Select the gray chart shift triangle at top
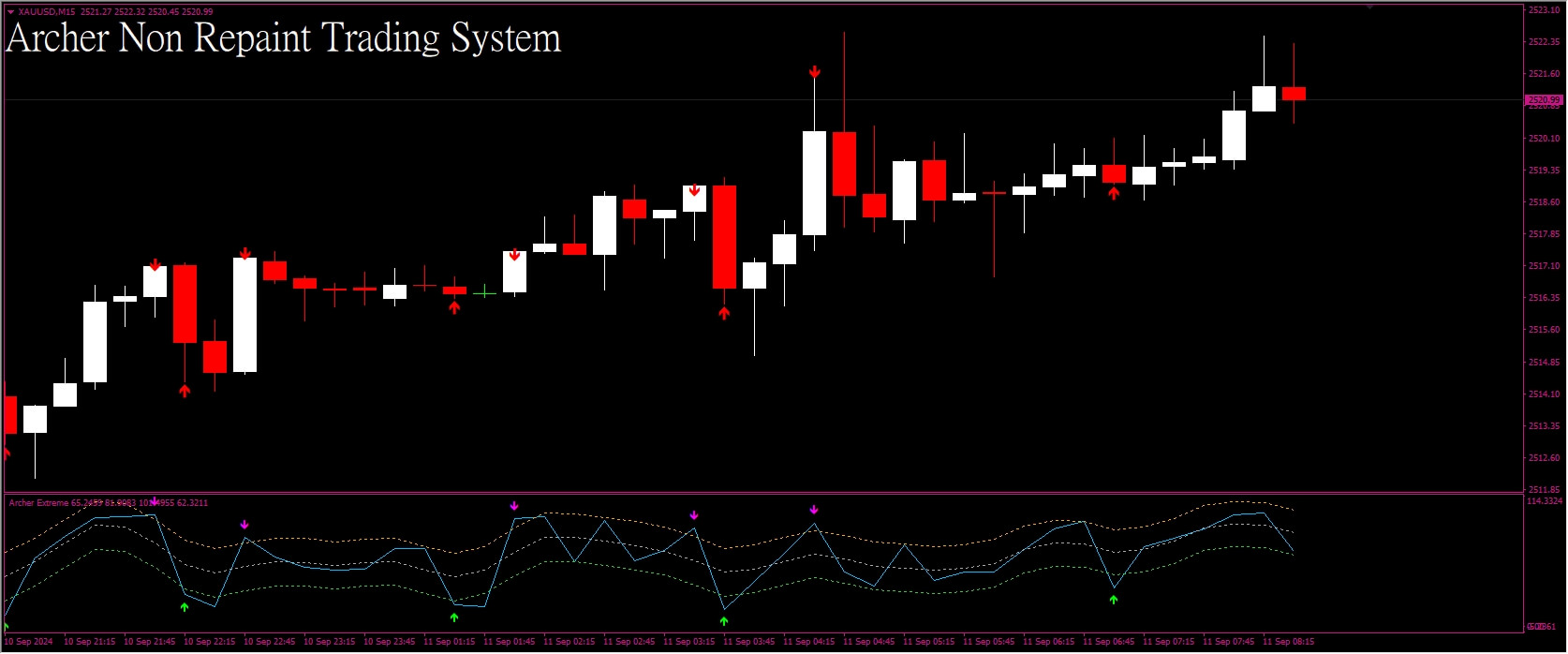This screenshot has height=654, width=1568. (x=1369, y=7)
